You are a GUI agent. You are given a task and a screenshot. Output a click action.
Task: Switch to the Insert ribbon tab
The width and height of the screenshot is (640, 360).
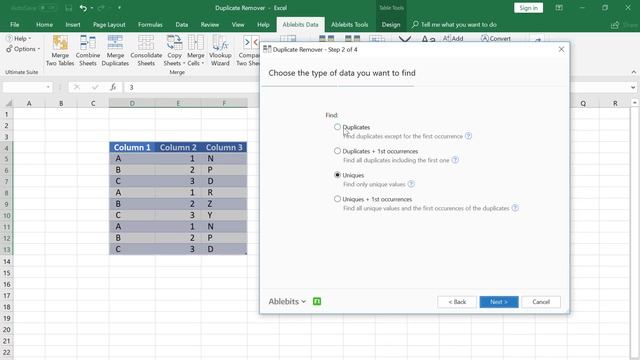pos(73,24)
